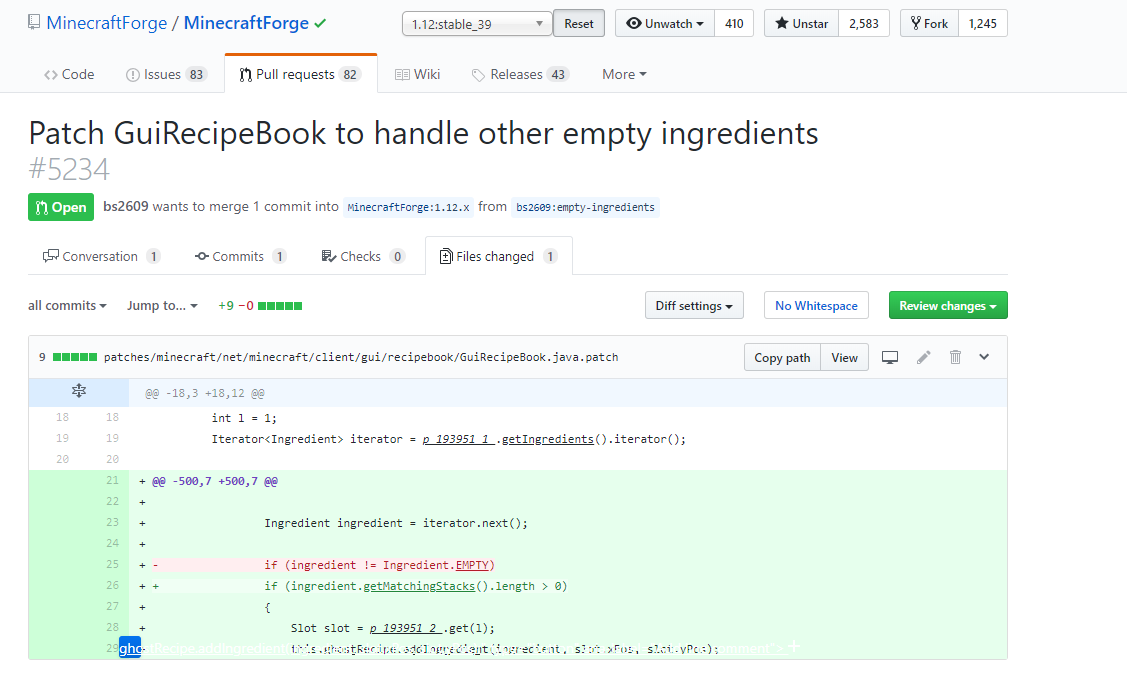
Task: Click the pull request number #5234
Action: pyautogui.click(x=69, y=170)
